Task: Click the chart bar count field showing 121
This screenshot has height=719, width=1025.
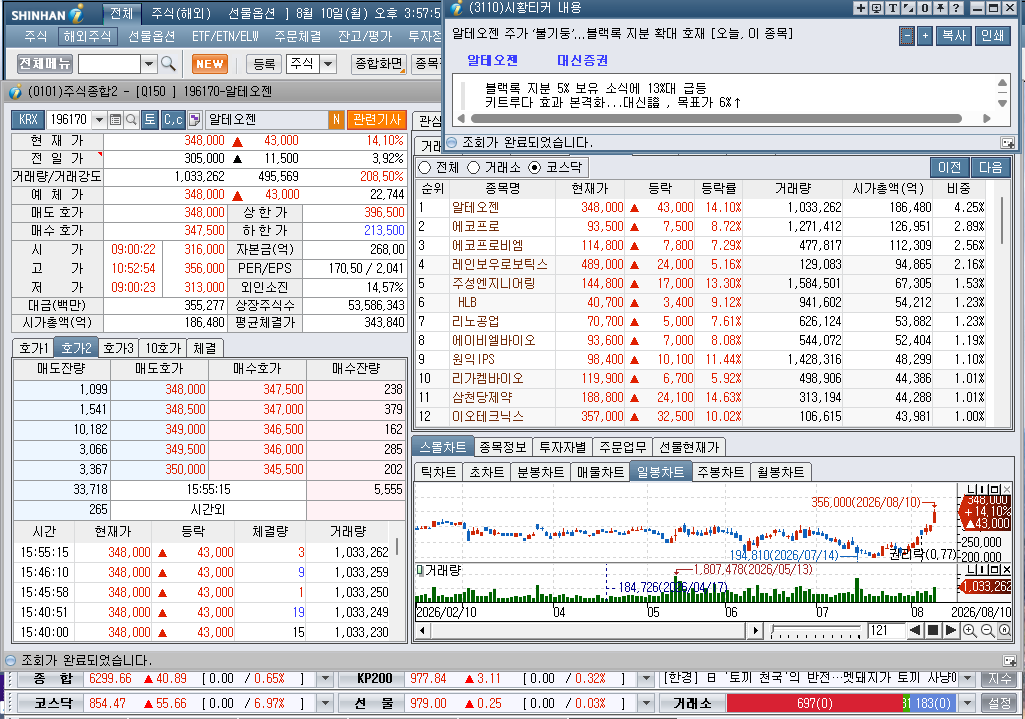Action: click(x=885, y=630)
